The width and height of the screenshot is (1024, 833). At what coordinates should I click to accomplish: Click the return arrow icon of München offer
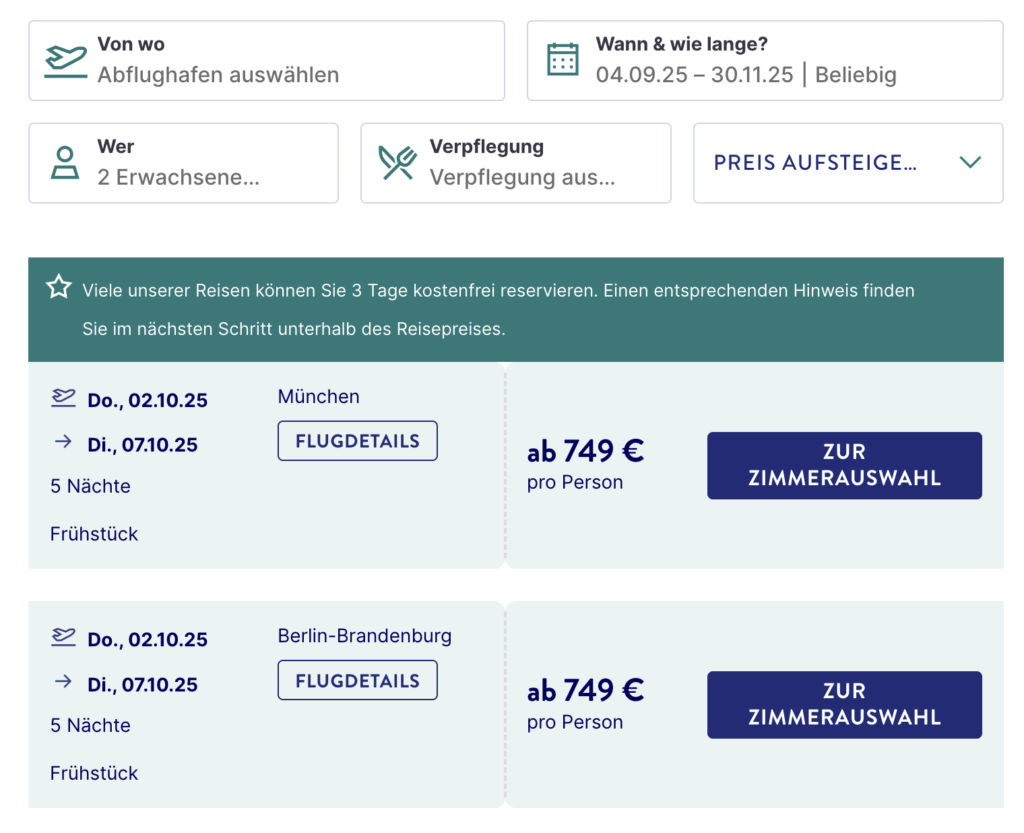[63, 442]
